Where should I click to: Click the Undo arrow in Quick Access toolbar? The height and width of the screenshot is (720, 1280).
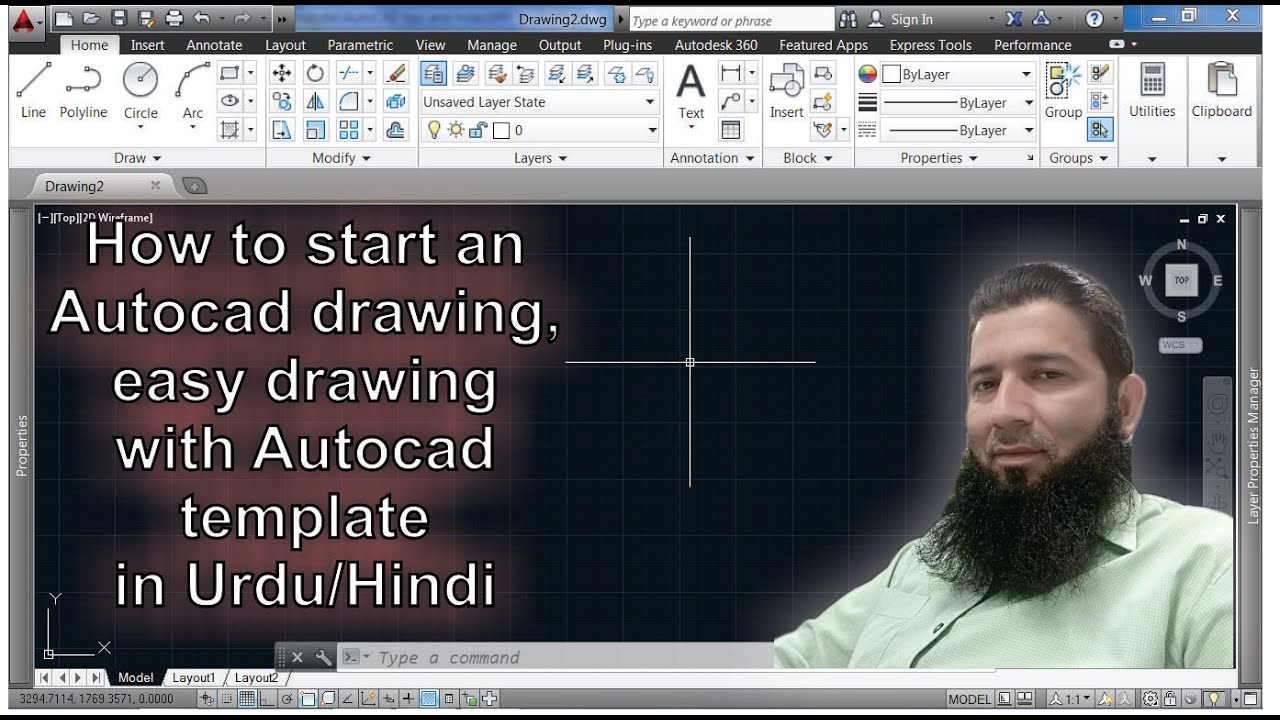point(201,19)
